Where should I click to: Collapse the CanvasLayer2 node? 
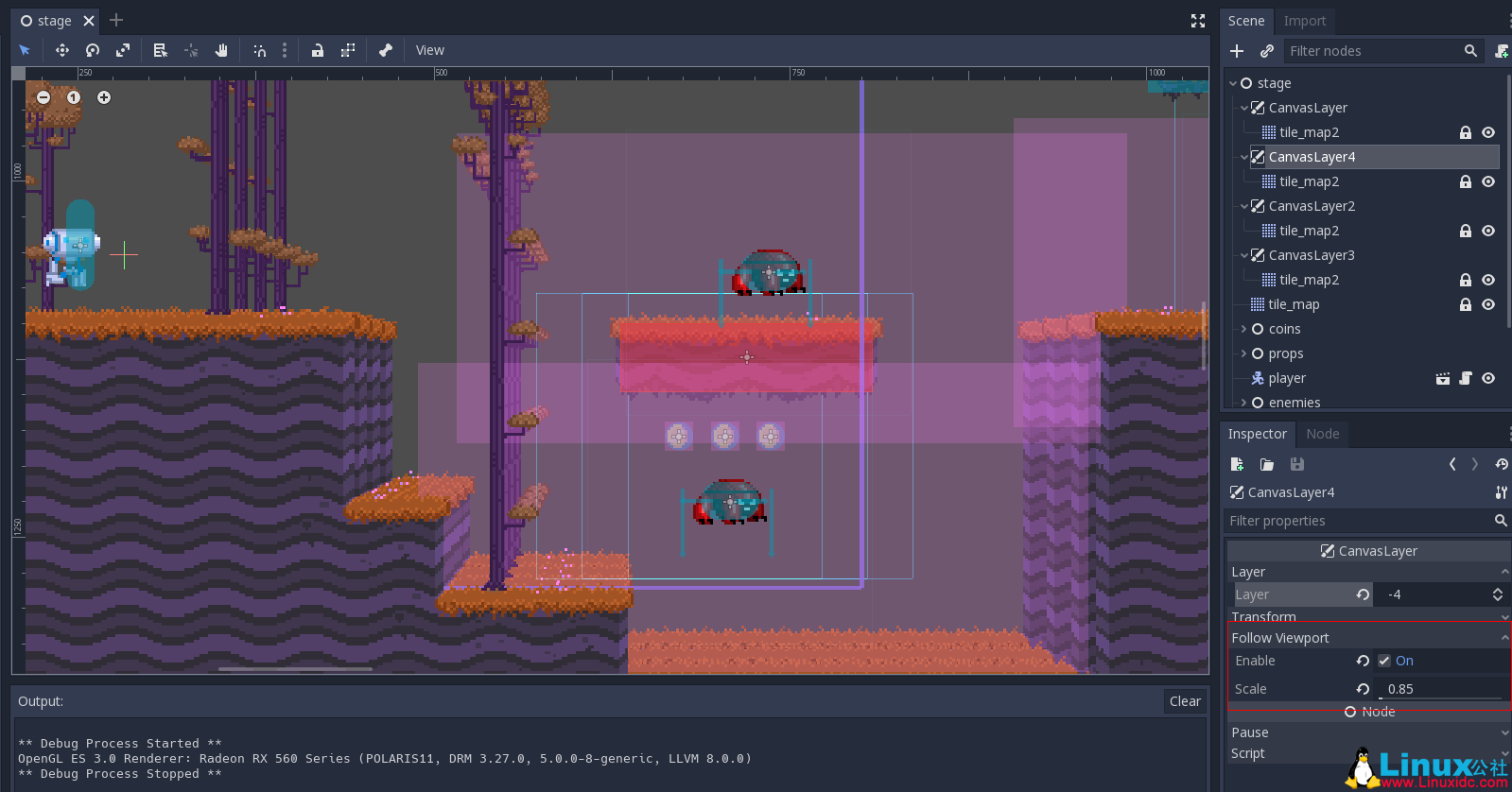[x=1244, y=206]
